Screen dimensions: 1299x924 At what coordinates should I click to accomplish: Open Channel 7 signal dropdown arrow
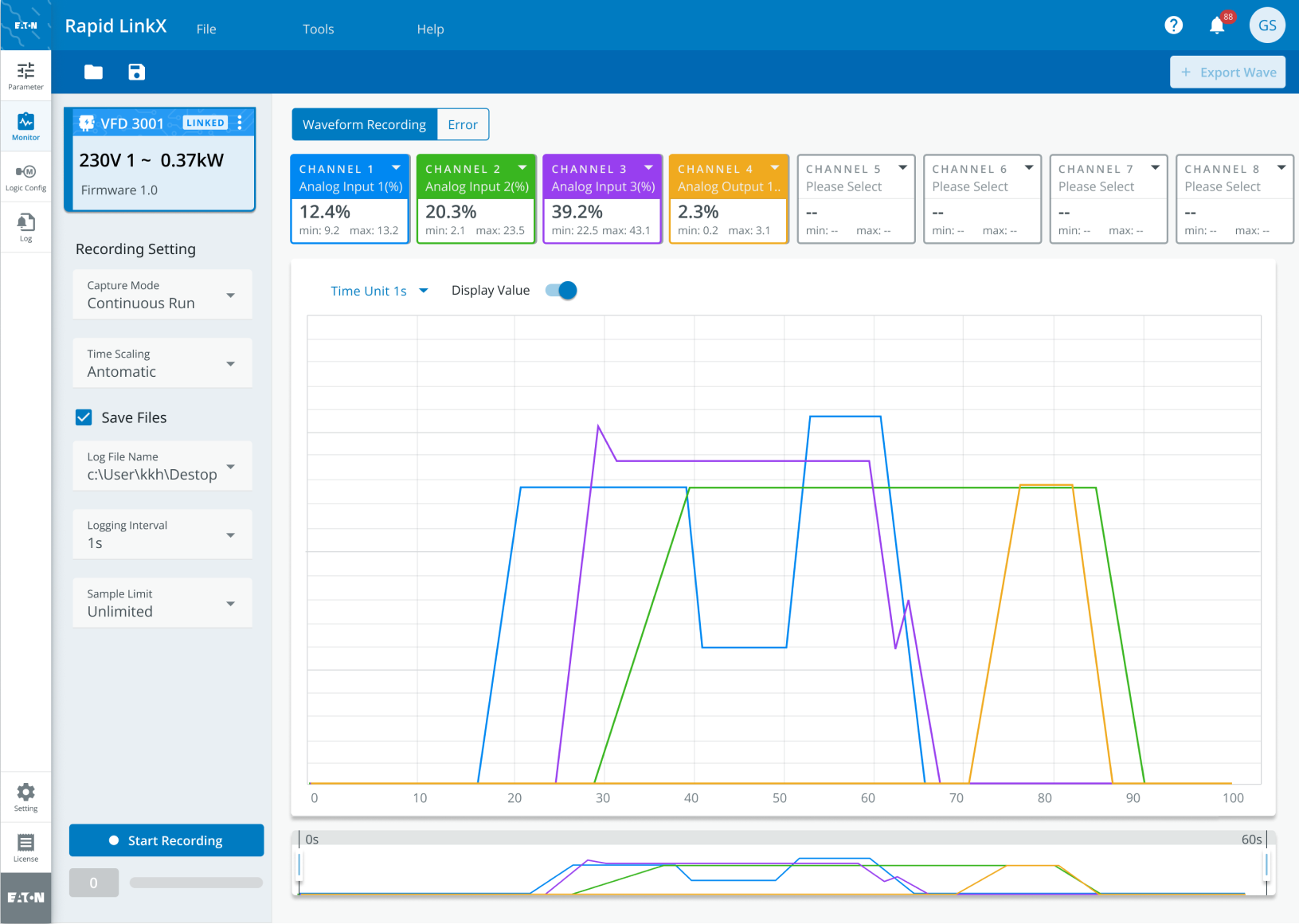click(1155, 168)
